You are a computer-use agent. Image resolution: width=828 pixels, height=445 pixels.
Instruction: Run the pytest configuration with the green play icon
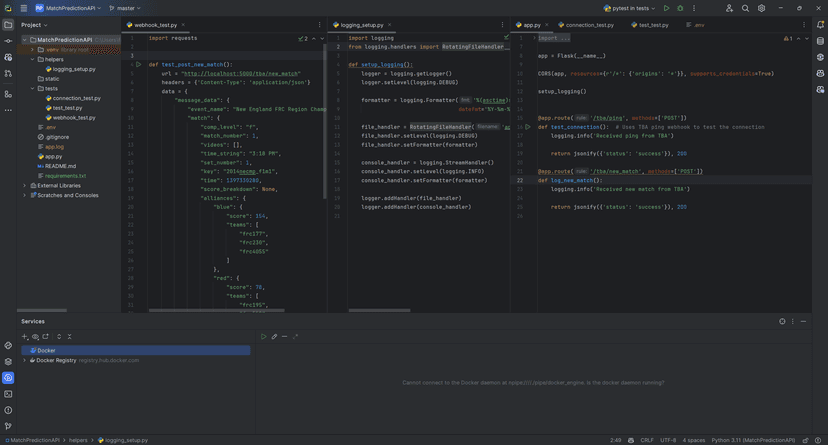tap(667, 8)
